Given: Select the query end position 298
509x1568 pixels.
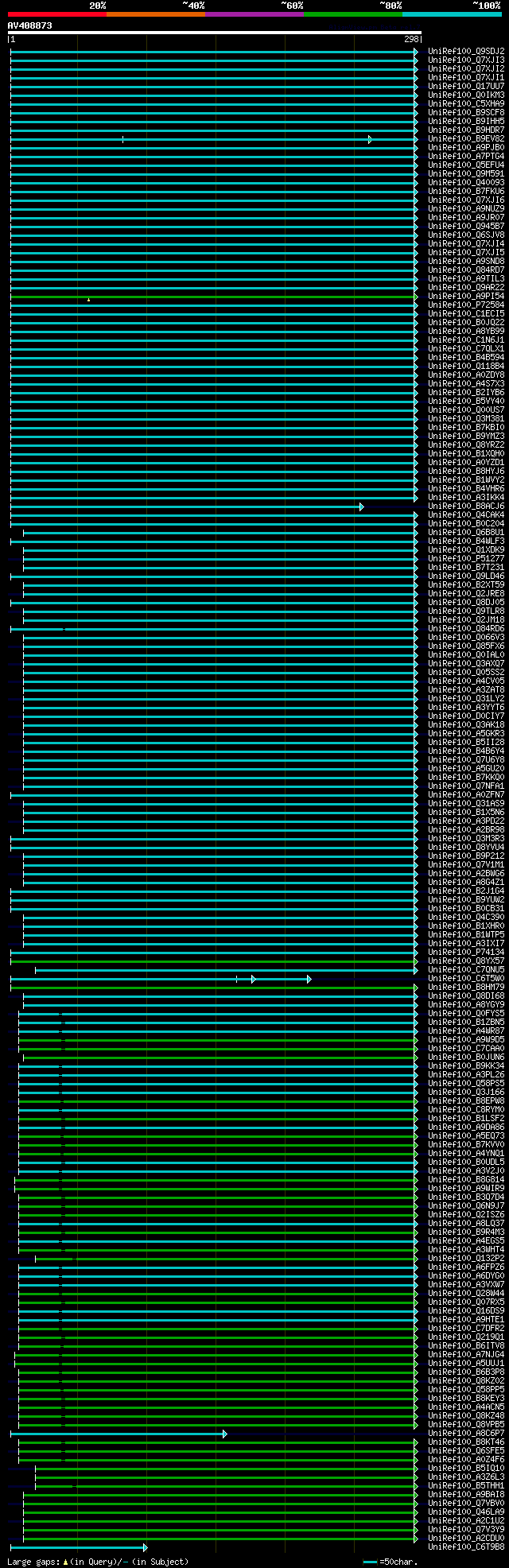Looking at the screenshot, I should 411,39.
